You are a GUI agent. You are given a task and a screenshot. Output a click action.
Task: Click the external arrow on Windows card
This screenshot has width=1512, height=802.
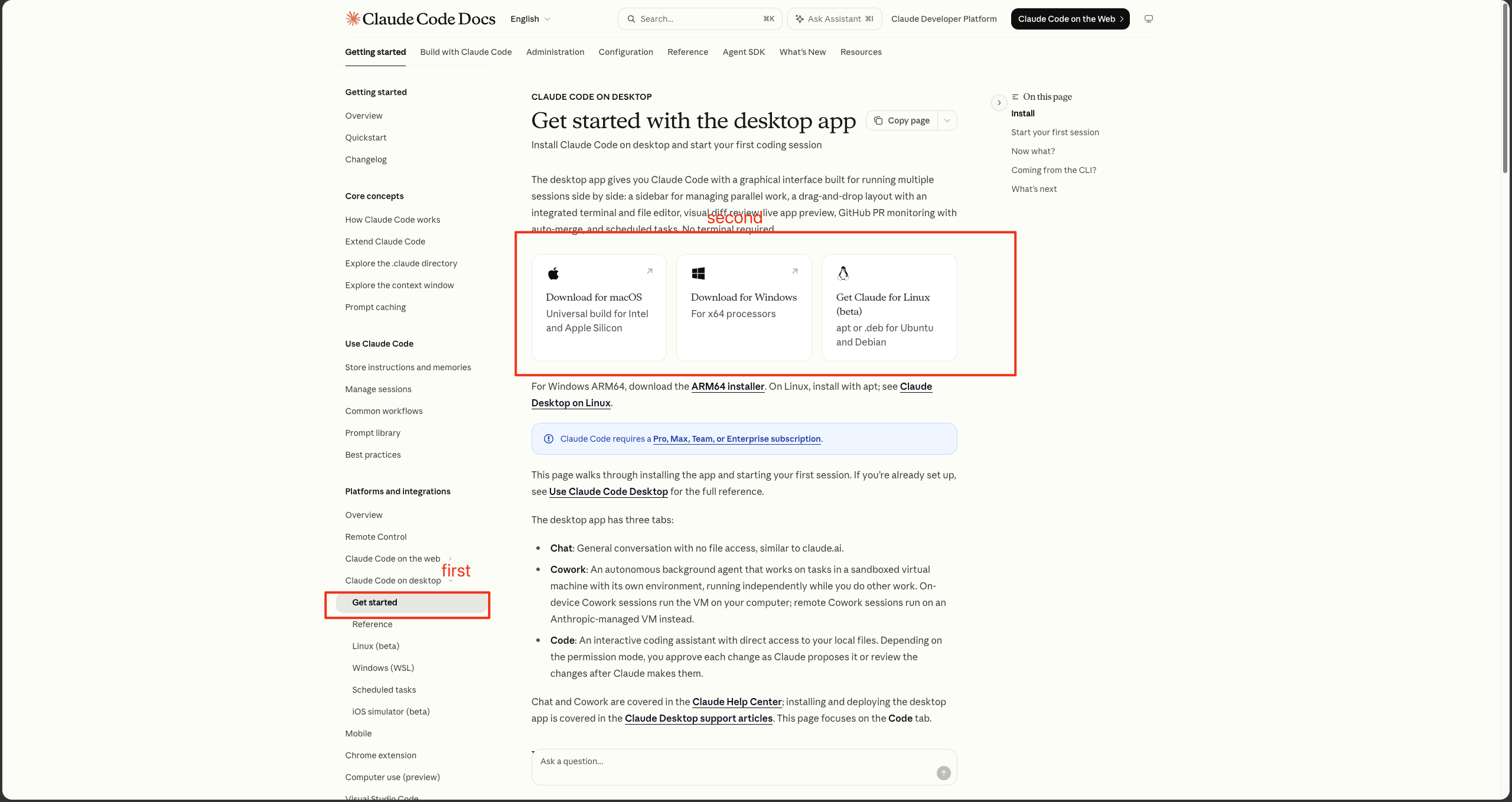click(795, 271)
